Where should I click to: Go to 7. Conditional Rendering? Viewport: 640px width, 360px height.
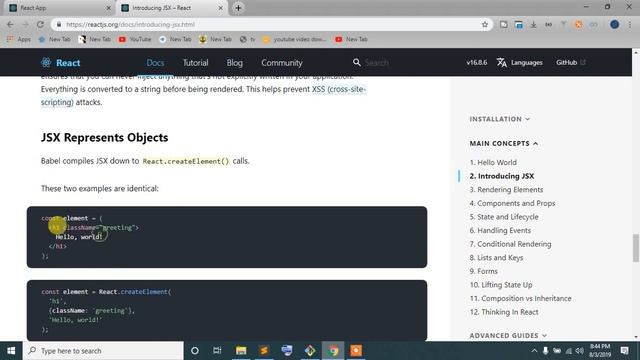(x=510, y=244)
